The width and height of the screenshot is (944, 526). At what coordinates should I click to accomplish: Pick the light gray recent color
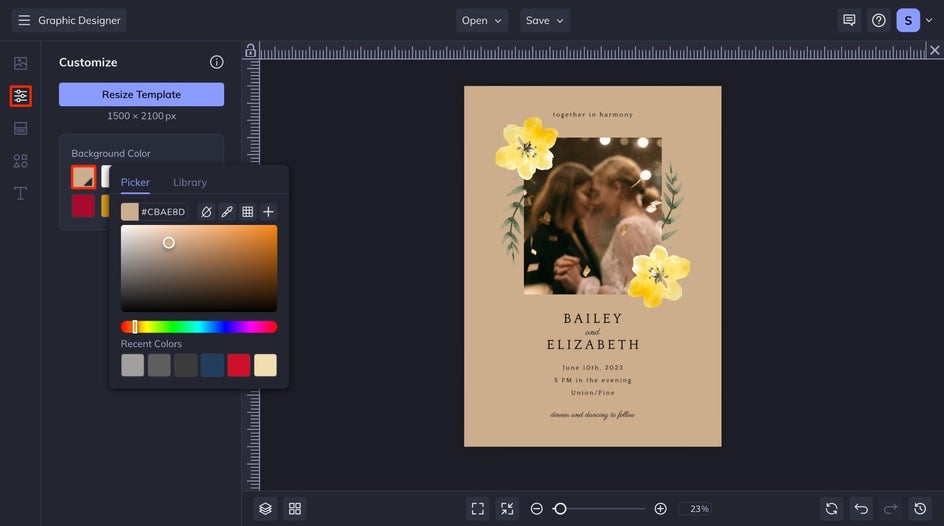click(x=132, y=365)
